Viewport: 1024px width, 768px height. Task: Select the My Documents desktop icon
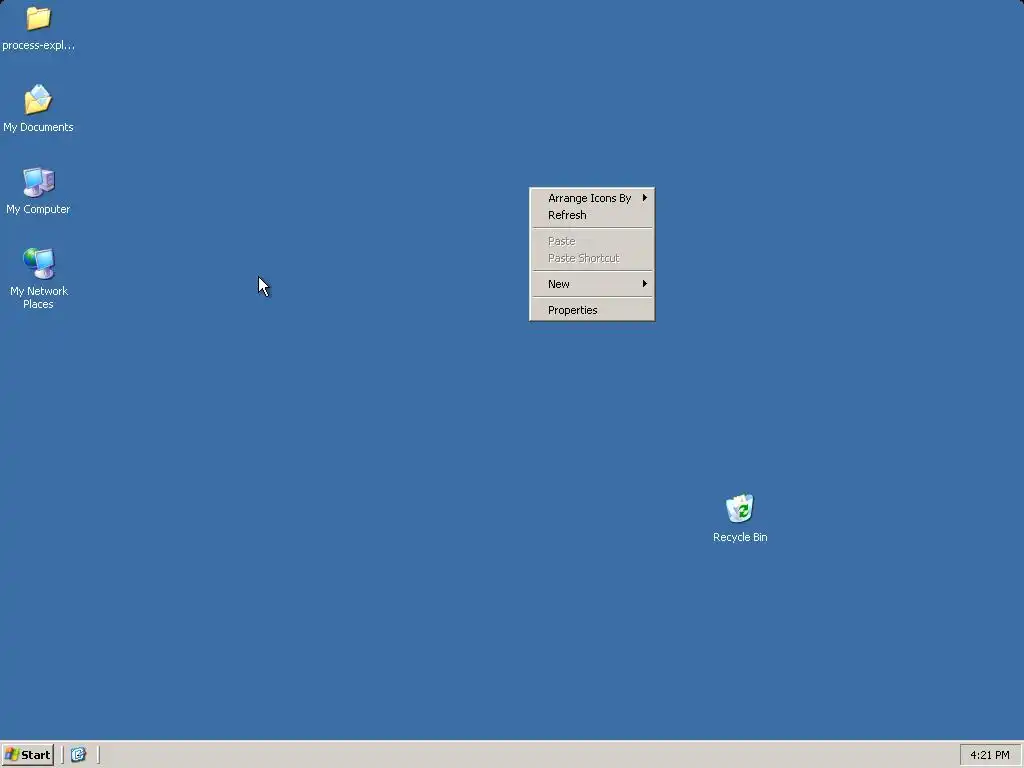tap(39, 100)
